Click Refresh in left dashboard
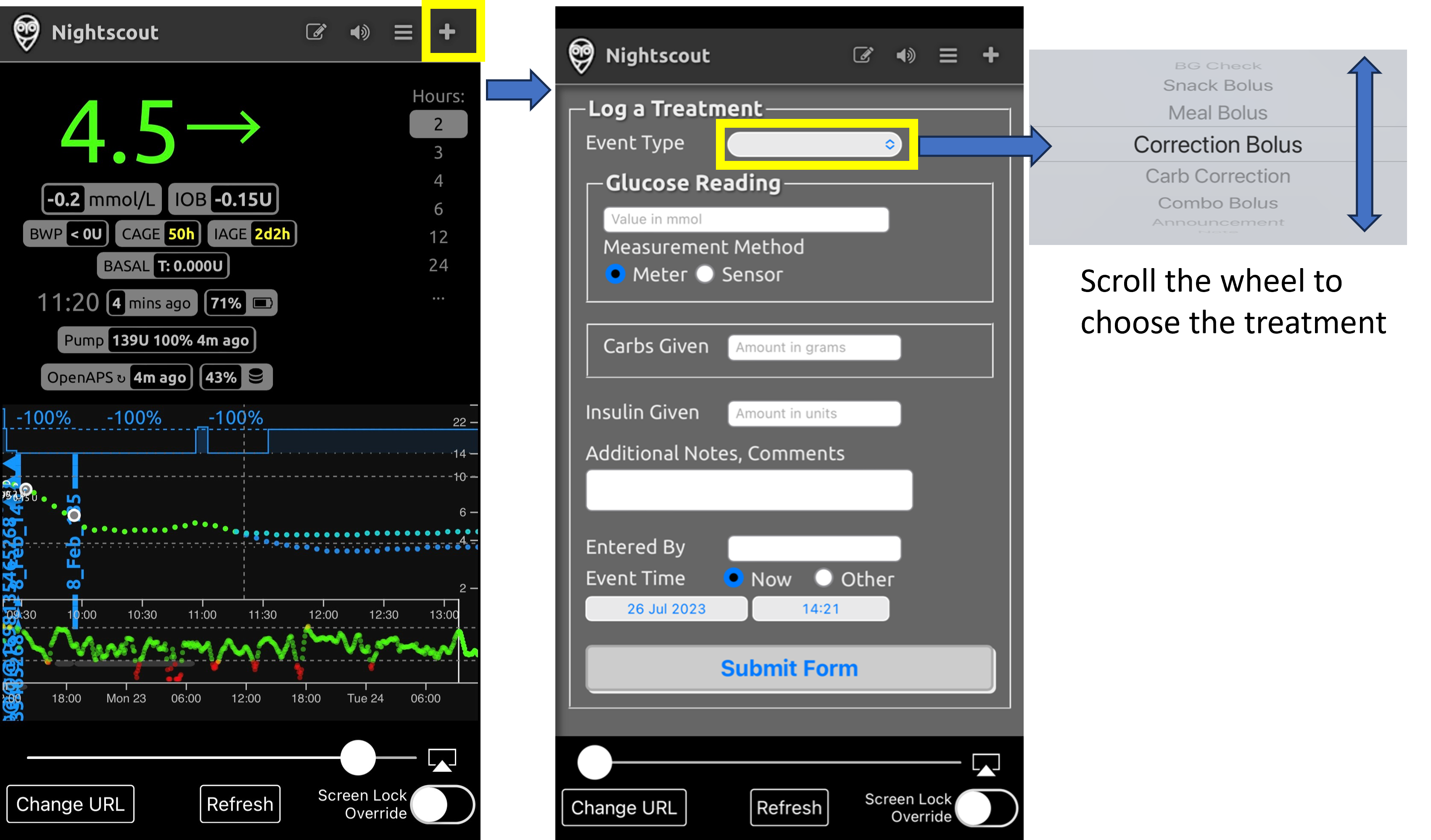Viewport: 1431px width, 840px height. [240, 804]
